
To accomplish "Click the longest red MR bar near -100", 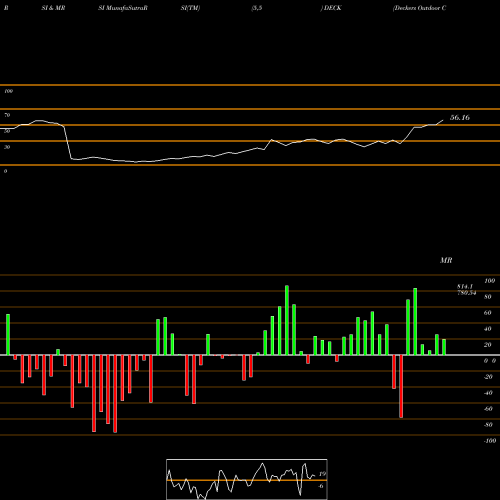I will tap(115, 394).
